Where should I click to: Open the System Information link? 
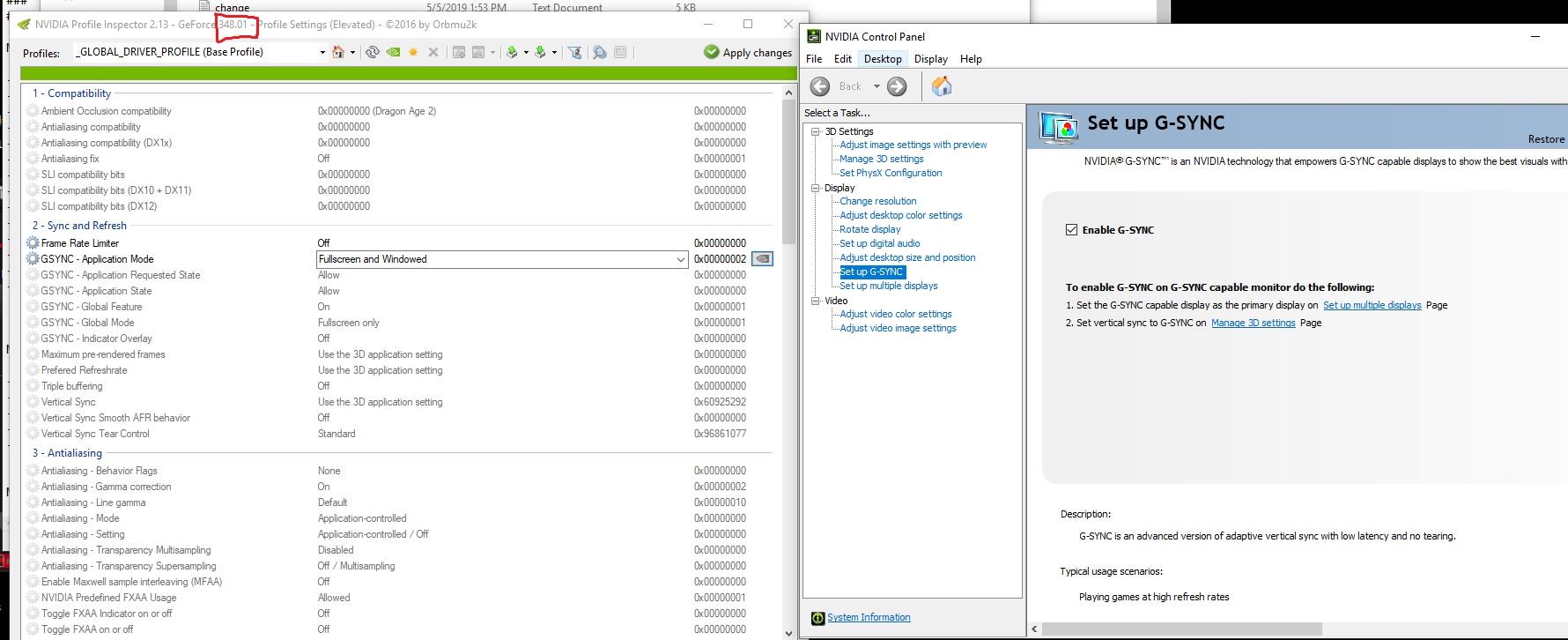[x=869, y=617]
